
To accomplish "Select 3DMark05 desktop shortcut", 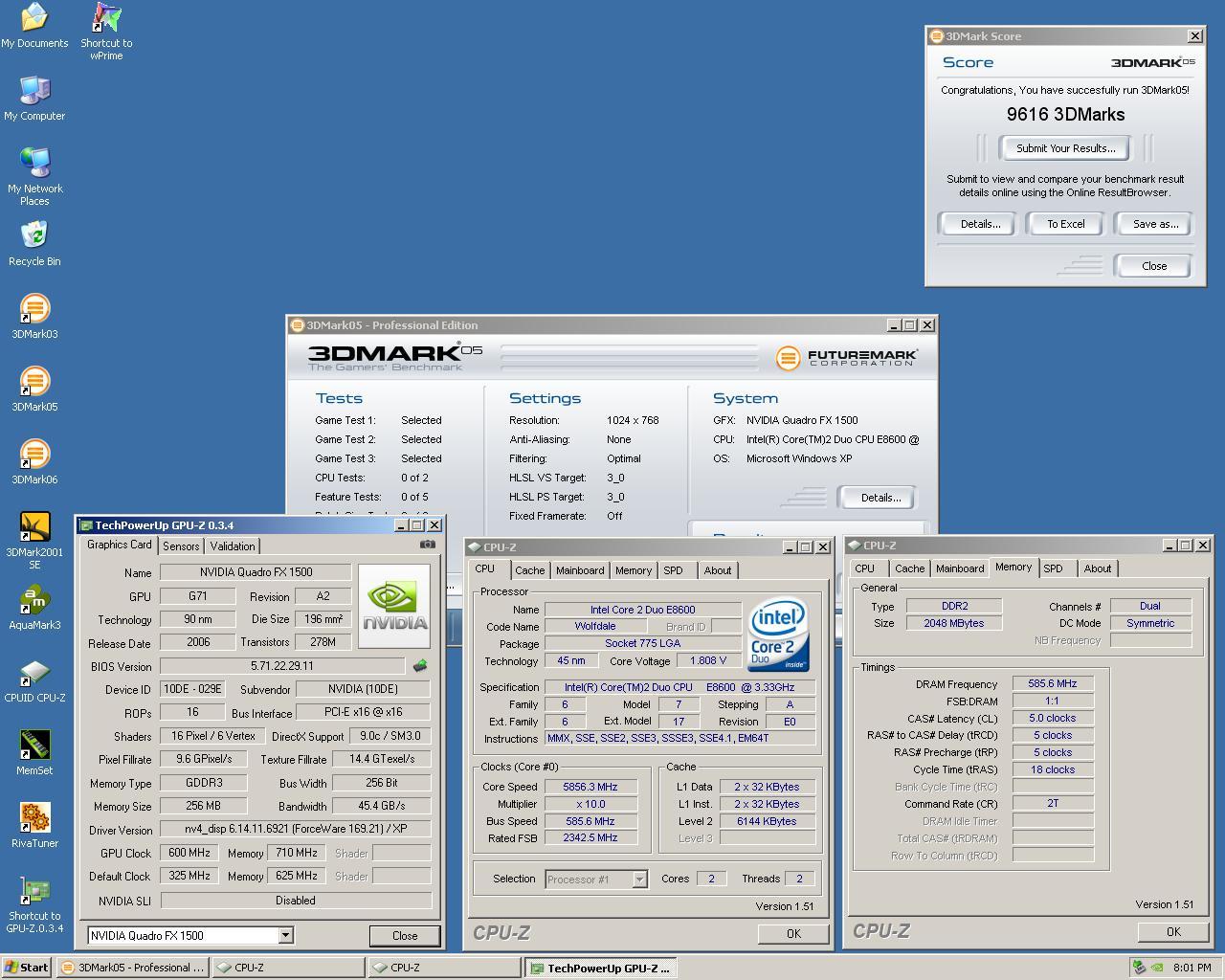I will click(34, 390).
